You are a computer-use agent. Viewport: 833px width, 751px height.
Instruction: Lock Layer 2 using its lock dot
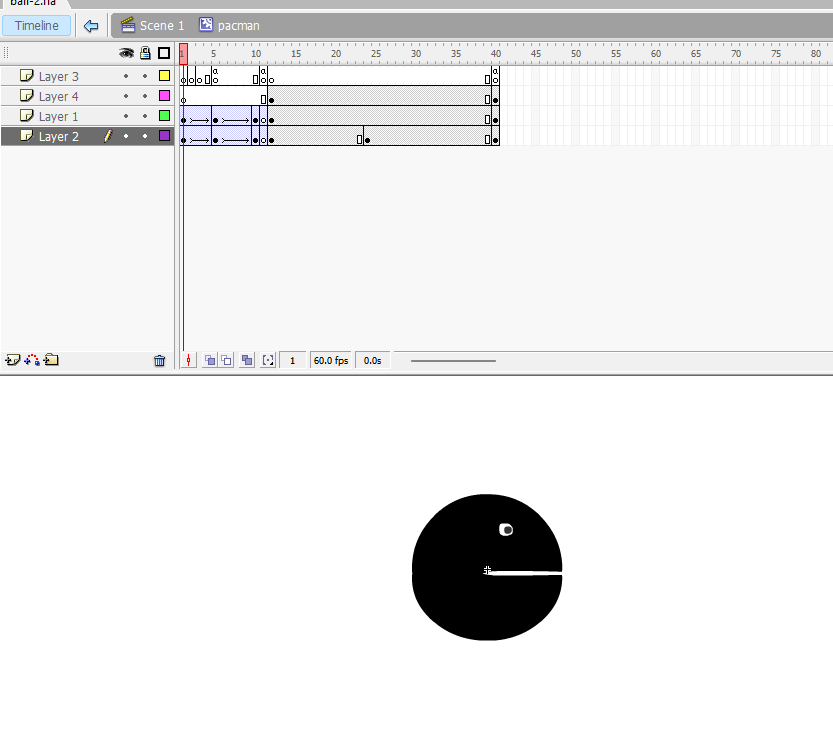click(145, 136)
